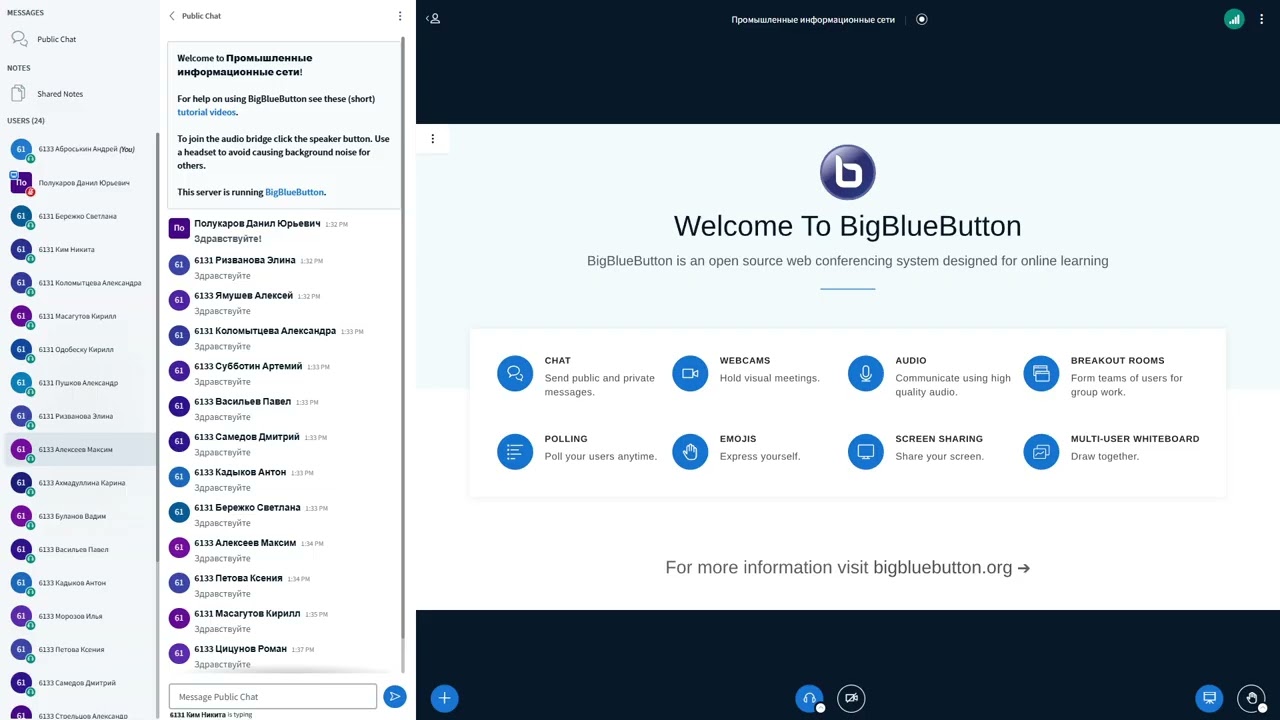Click the "Welcome To BigBlueButton" slide heading
1280x720 pixels.
click(x=848, y=226)
